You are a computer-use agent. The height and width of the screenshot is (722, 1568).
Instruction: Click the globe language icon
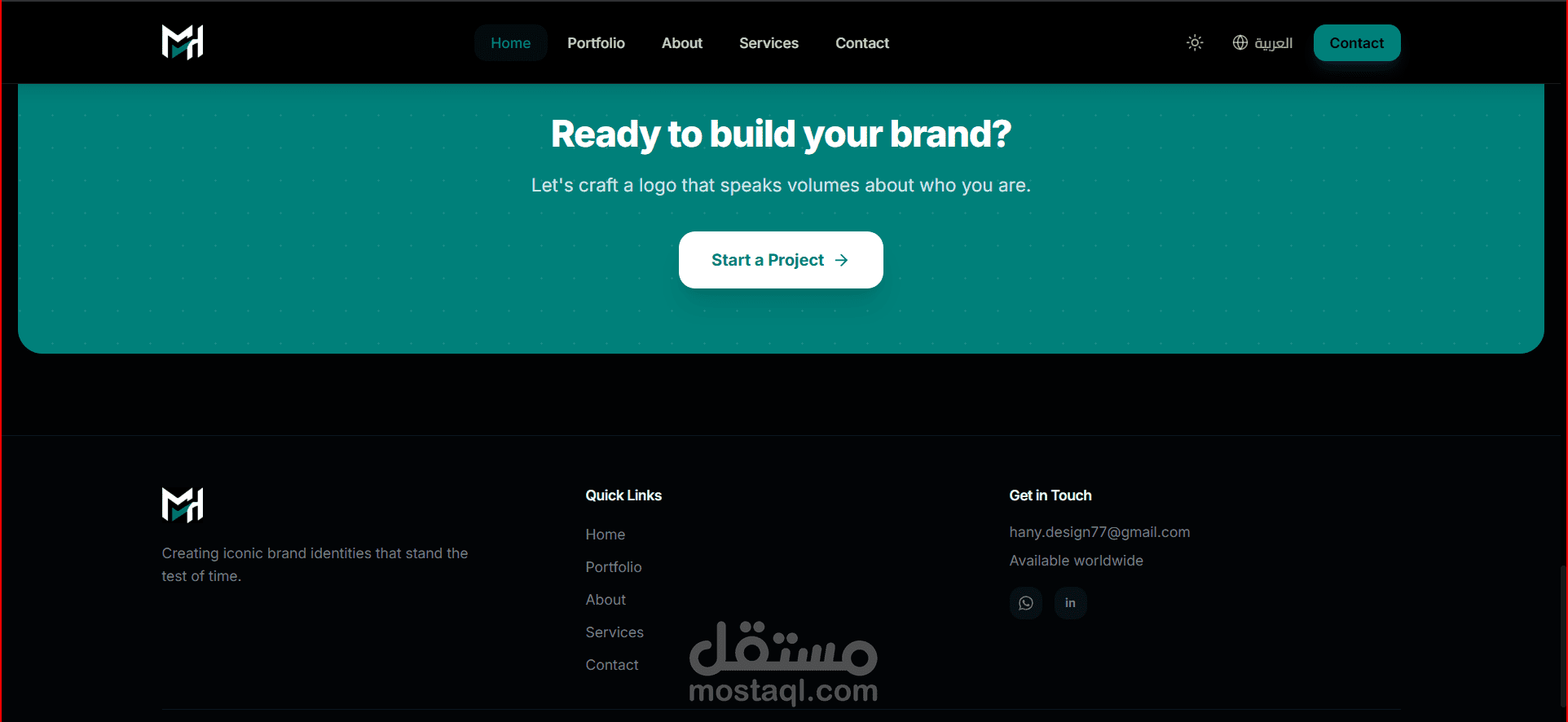pyautogui.click(x=1240, y=42)
